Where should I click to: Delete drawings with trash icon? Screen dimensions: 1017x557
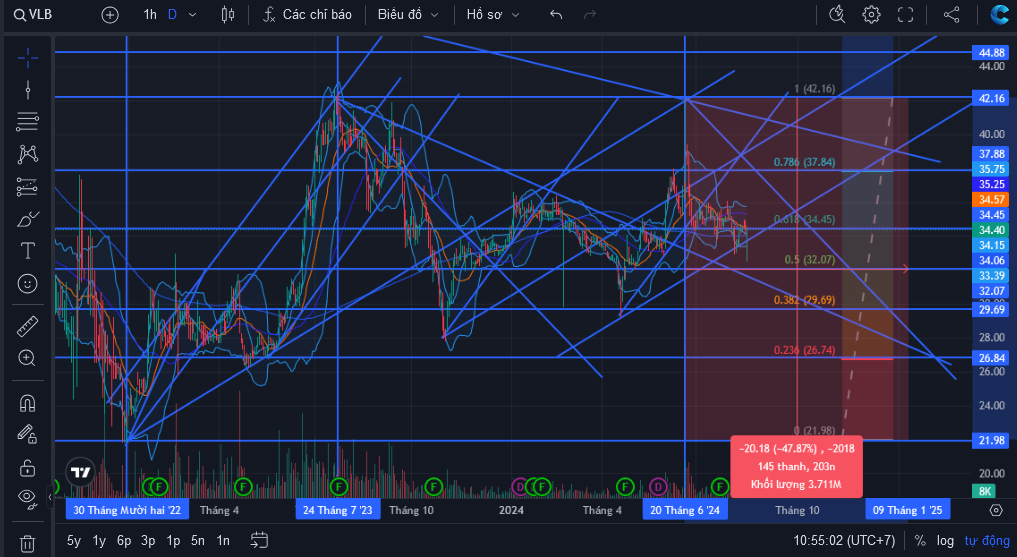[x=27, y=542]
